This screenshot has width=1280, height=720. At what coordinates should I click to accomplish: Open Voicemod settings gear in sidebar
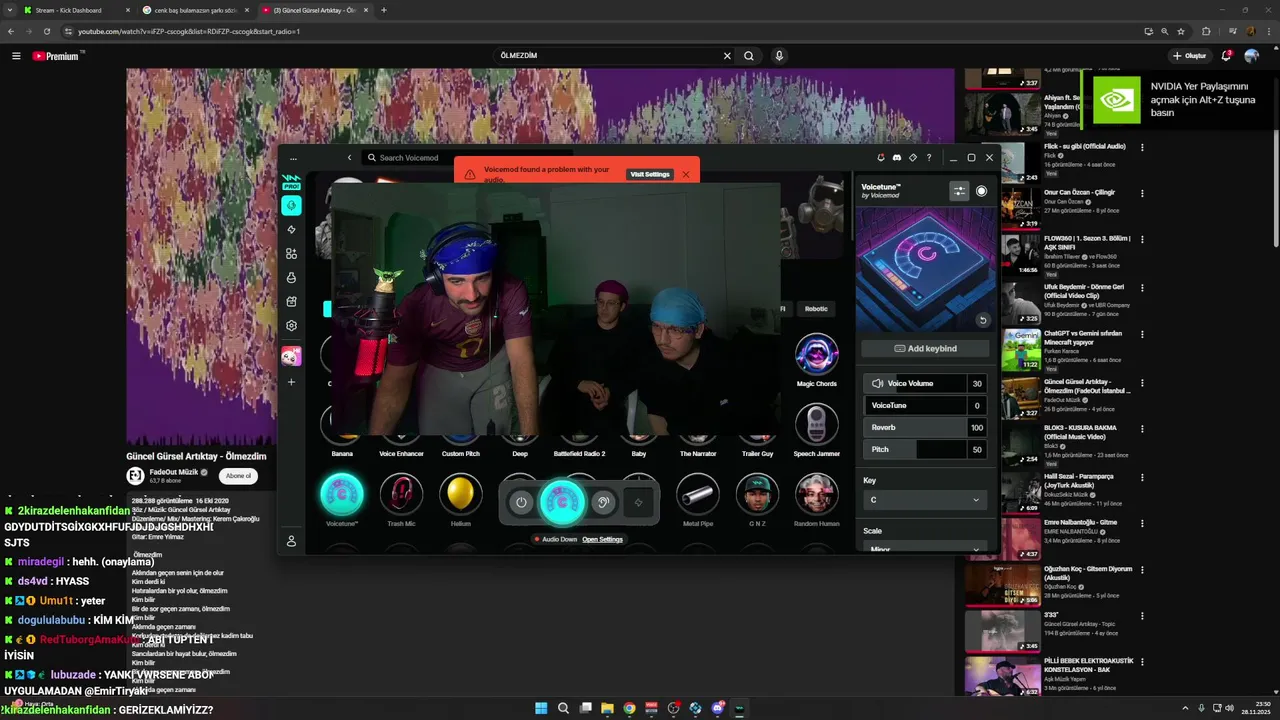point(291,325)
